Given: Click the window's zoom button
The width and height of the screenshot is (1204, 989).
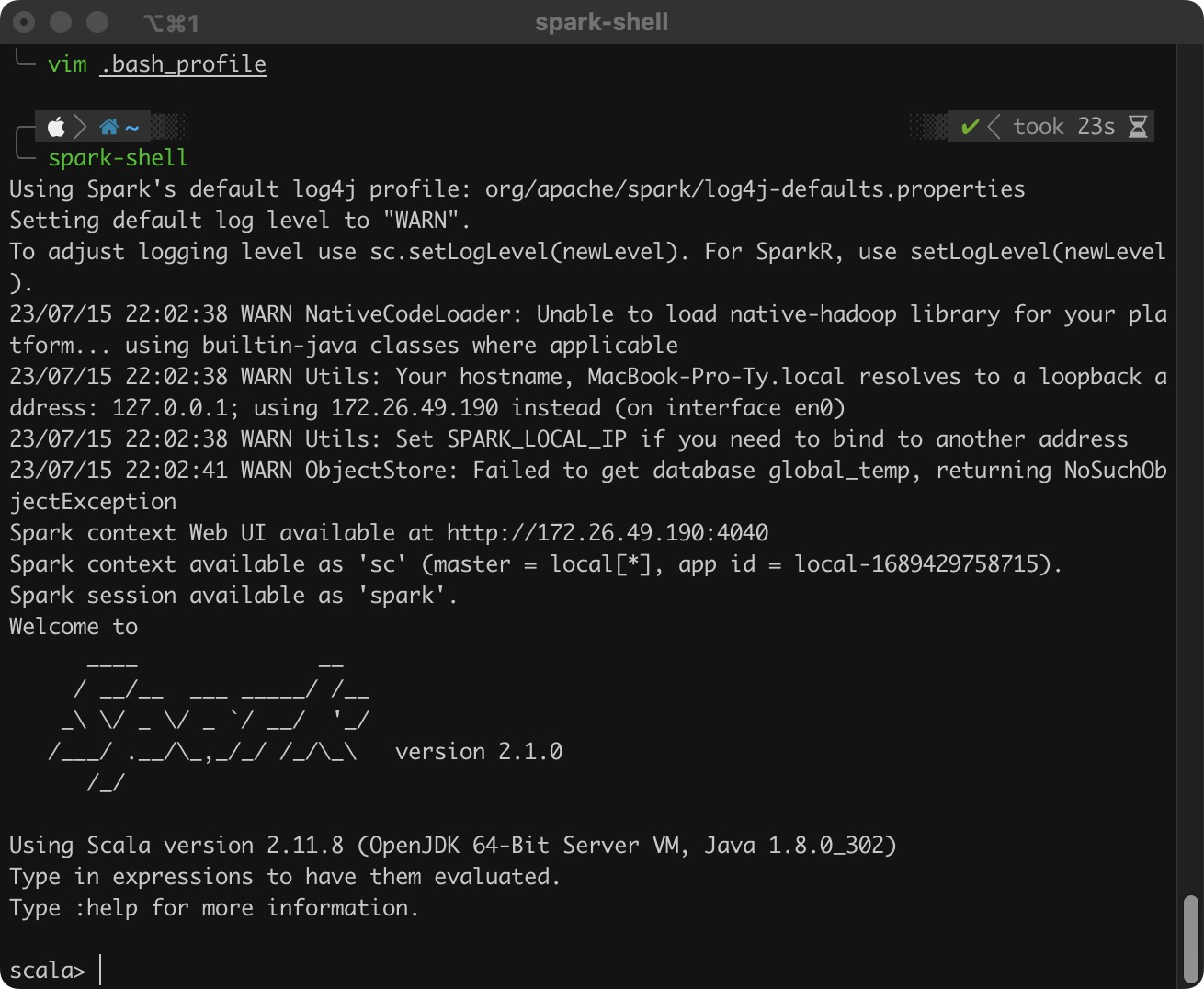Looking at the screenshot, I should click(97, 22).
